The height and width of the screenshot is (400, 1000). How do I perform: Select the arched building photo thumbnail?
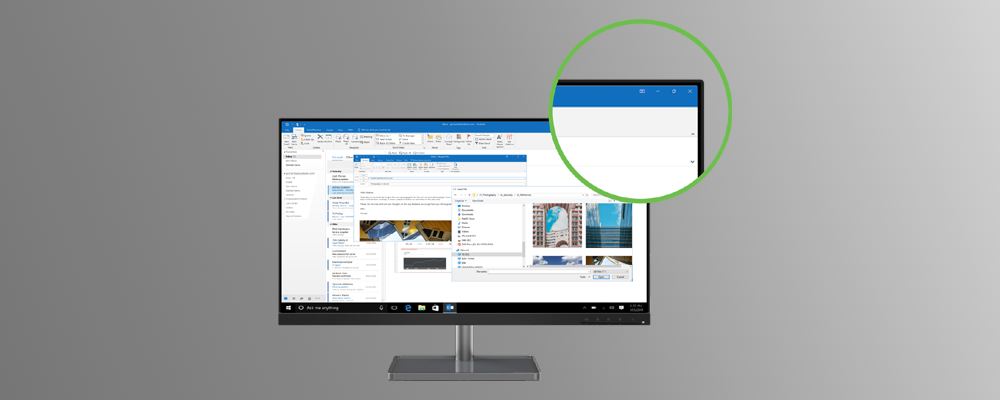(557, 225)
